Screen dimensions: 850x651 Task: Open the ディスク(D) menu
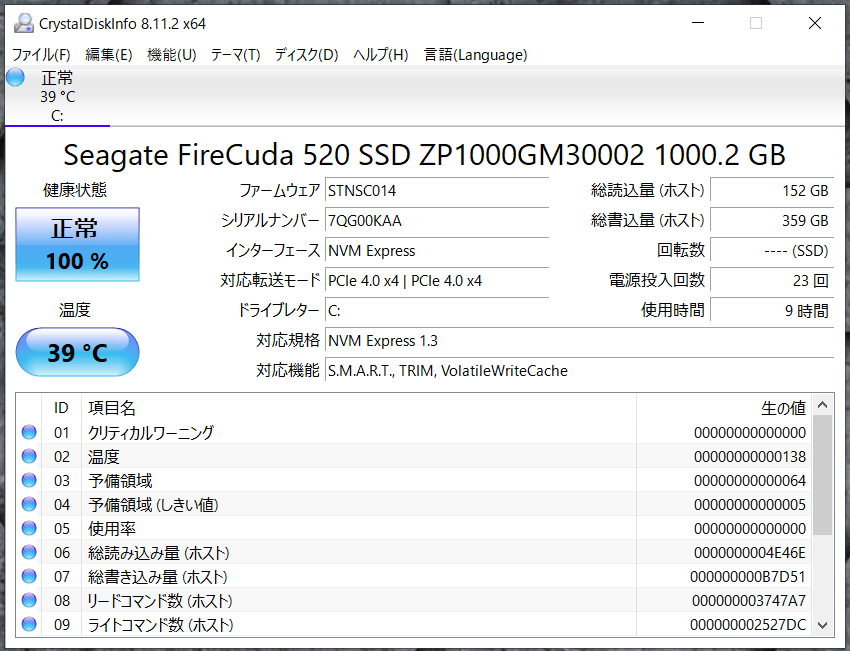306,55
